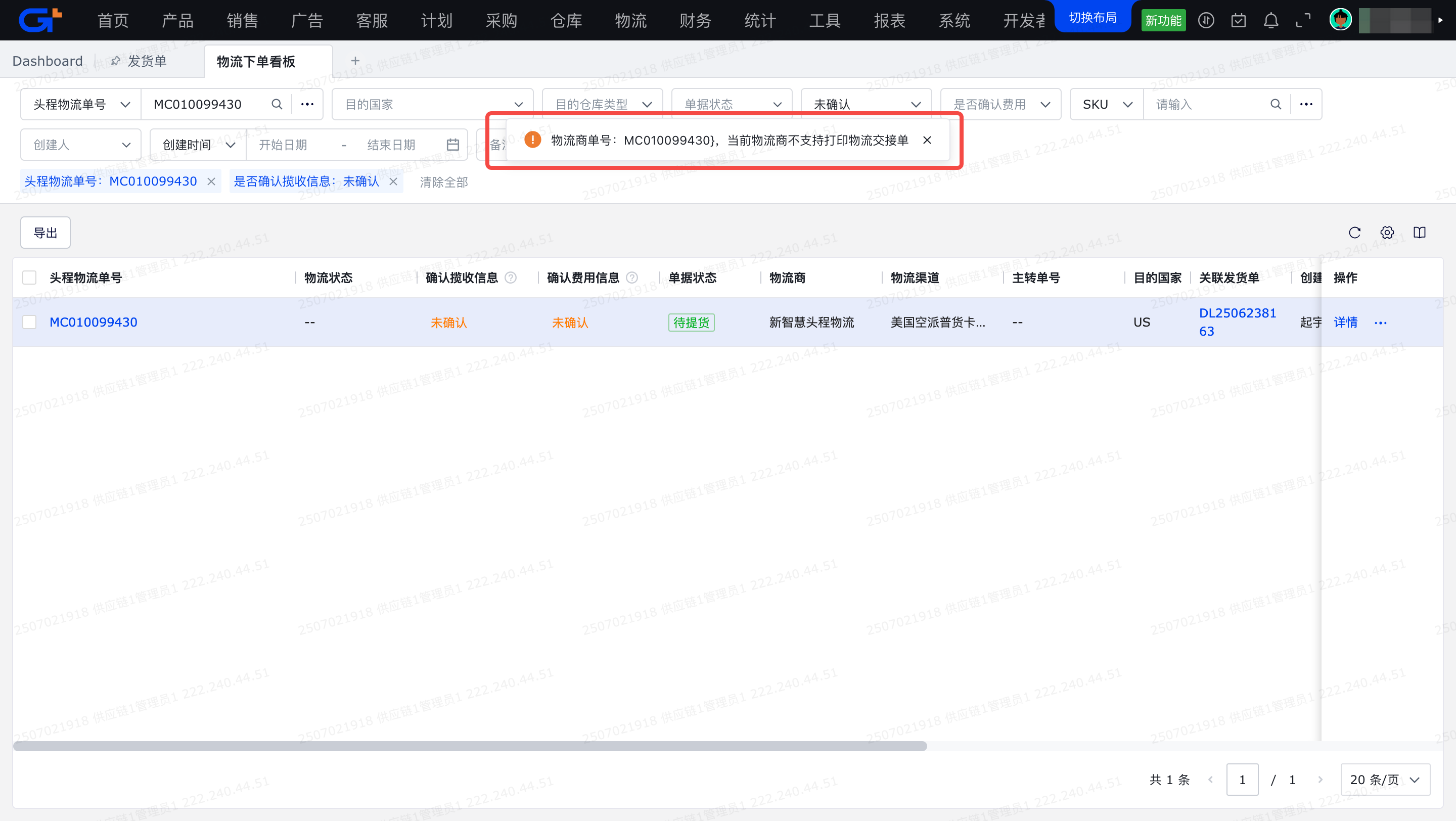Click the 新功能 button
The width and height of the screenshot is (1456, 821).
click(1163, 21)
